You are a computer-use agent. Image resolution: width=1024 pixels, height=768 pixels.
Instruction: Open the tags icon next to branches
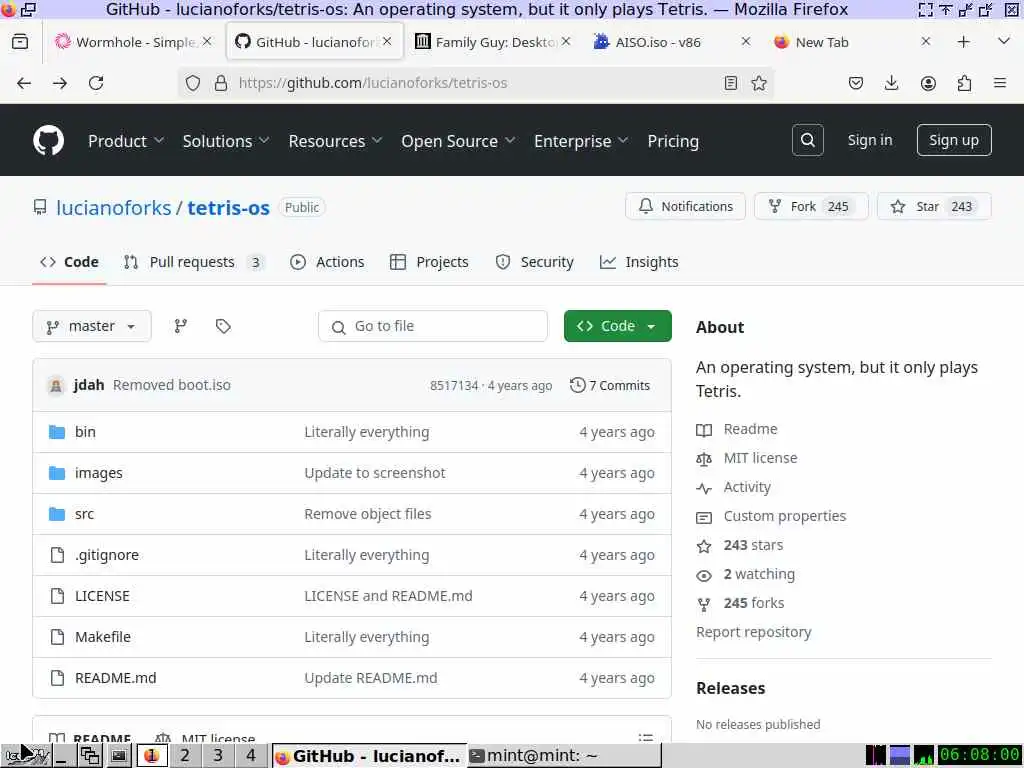[x=223, y=326]
